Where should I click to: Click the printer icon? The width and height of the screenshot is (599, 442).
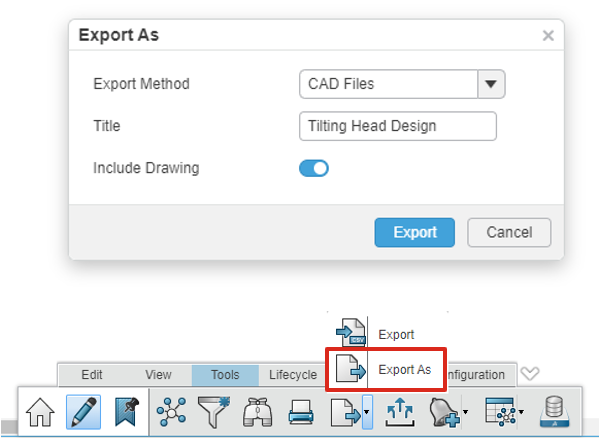[x=301, y=412]
